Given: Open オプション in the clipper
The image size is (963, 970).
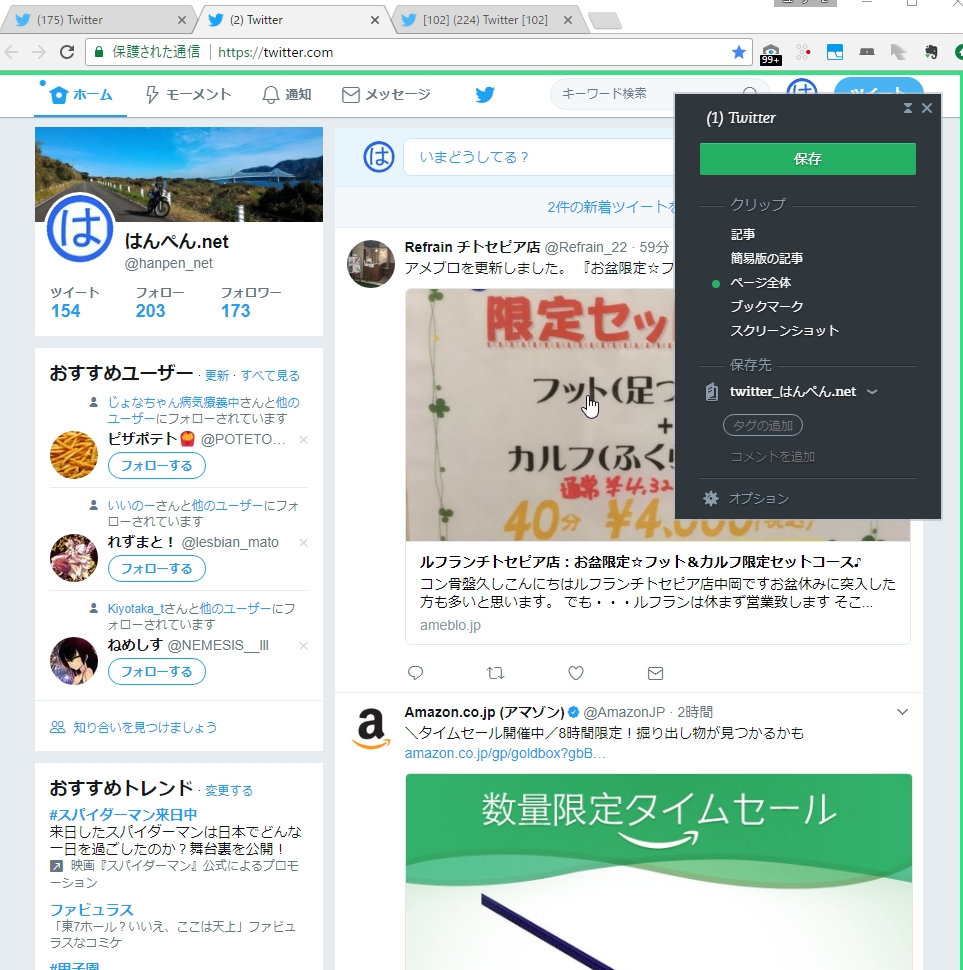Looking at the screenshot, I should point(759,499).
